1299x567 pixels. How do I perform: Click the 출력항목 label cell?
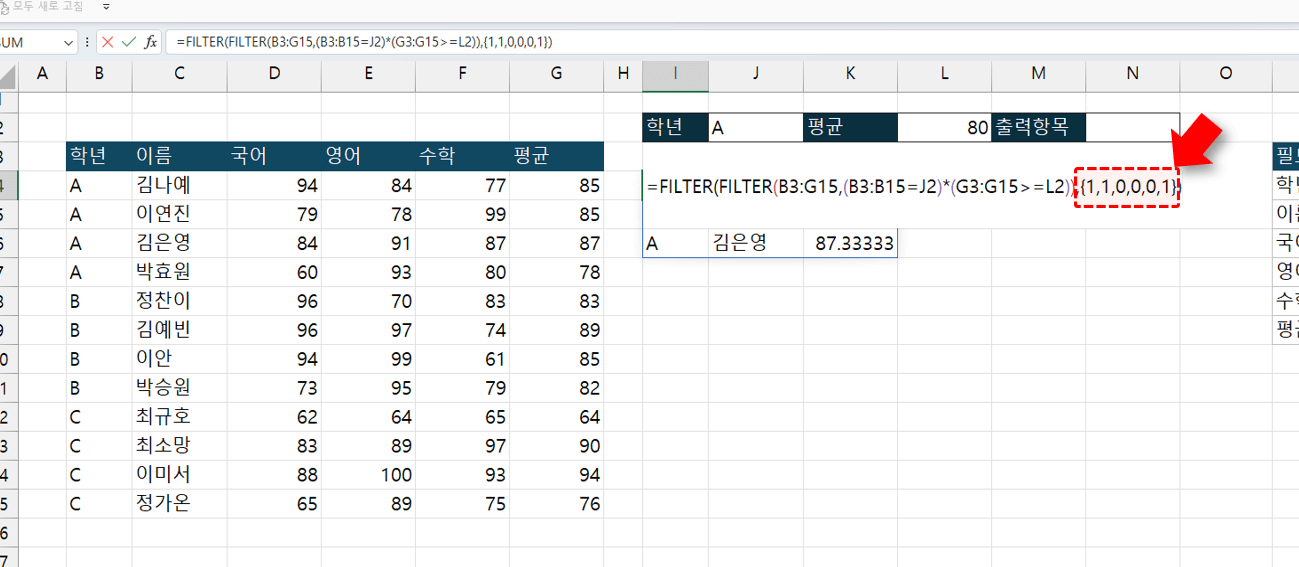1038,127
